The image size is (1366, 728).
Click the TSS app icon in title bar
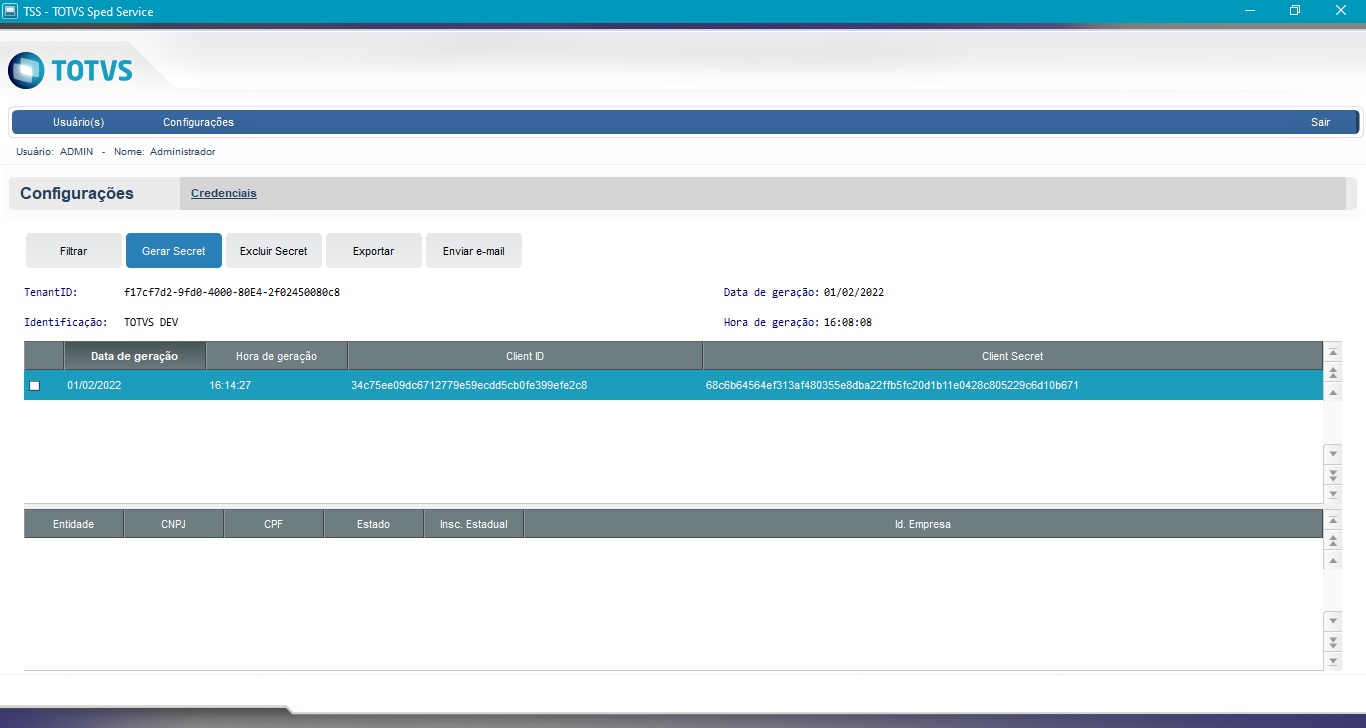point(10,11)
